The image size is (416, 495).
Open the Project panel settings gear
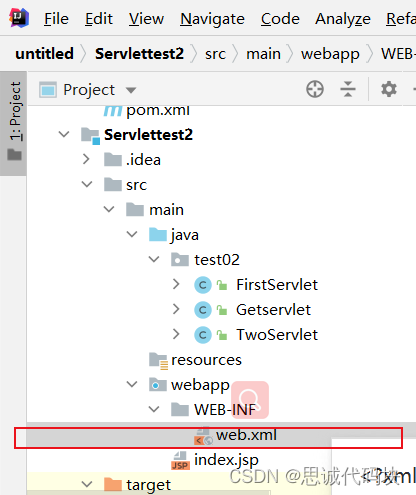(389, 89)
